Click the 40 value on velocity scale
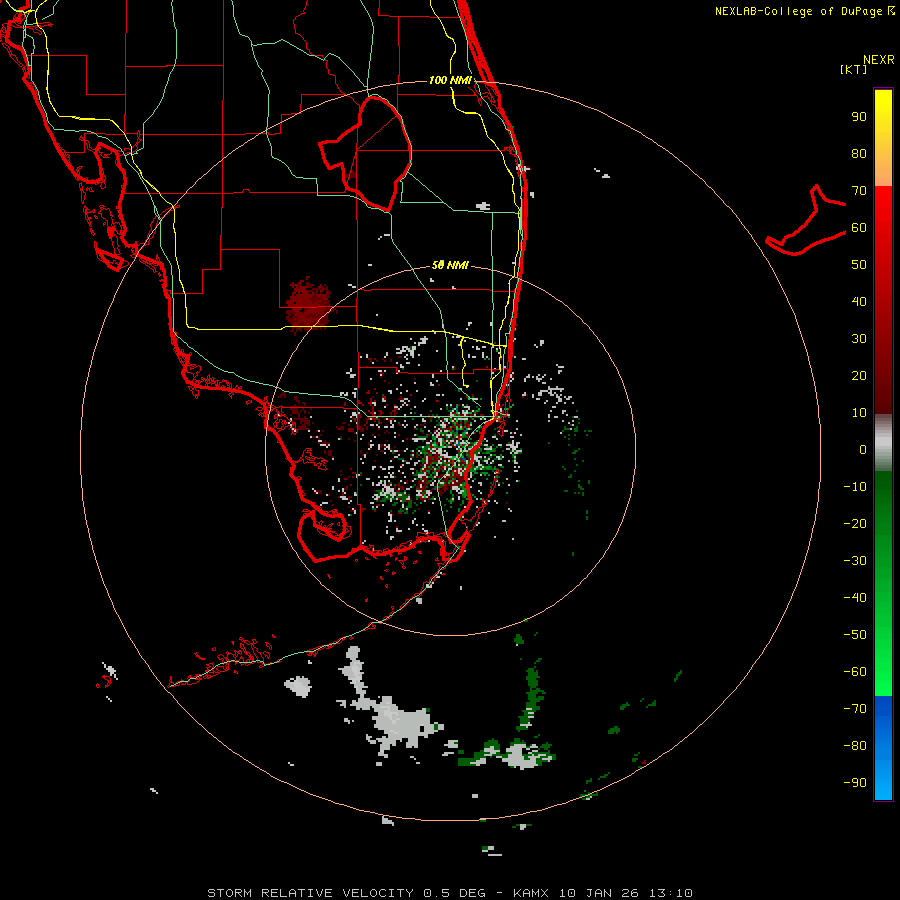This screenshot has height=900, width=900. pos(859,302)
